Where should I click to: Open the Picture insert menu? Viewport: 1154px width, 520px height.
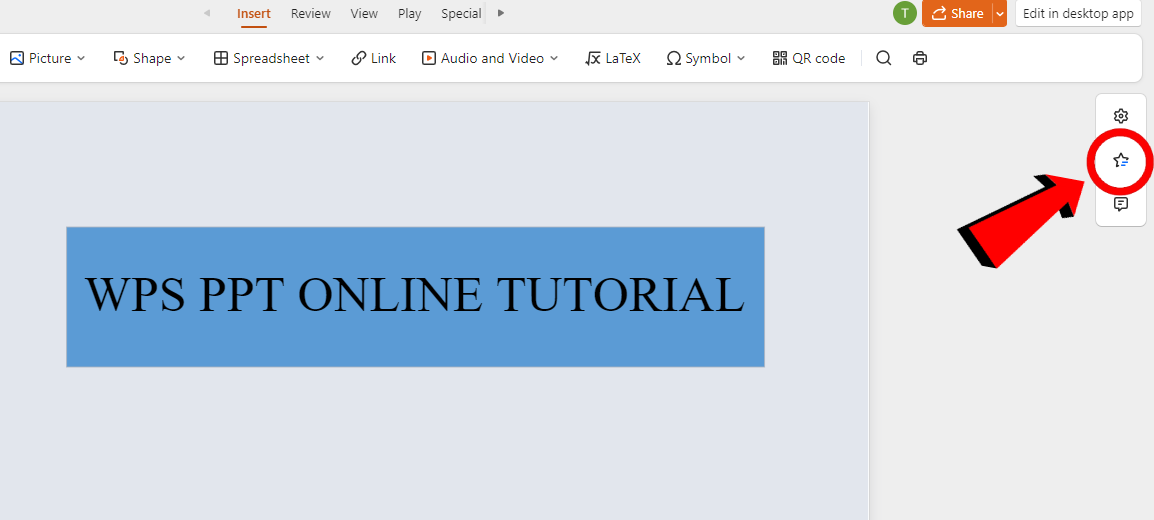point(48,58)
